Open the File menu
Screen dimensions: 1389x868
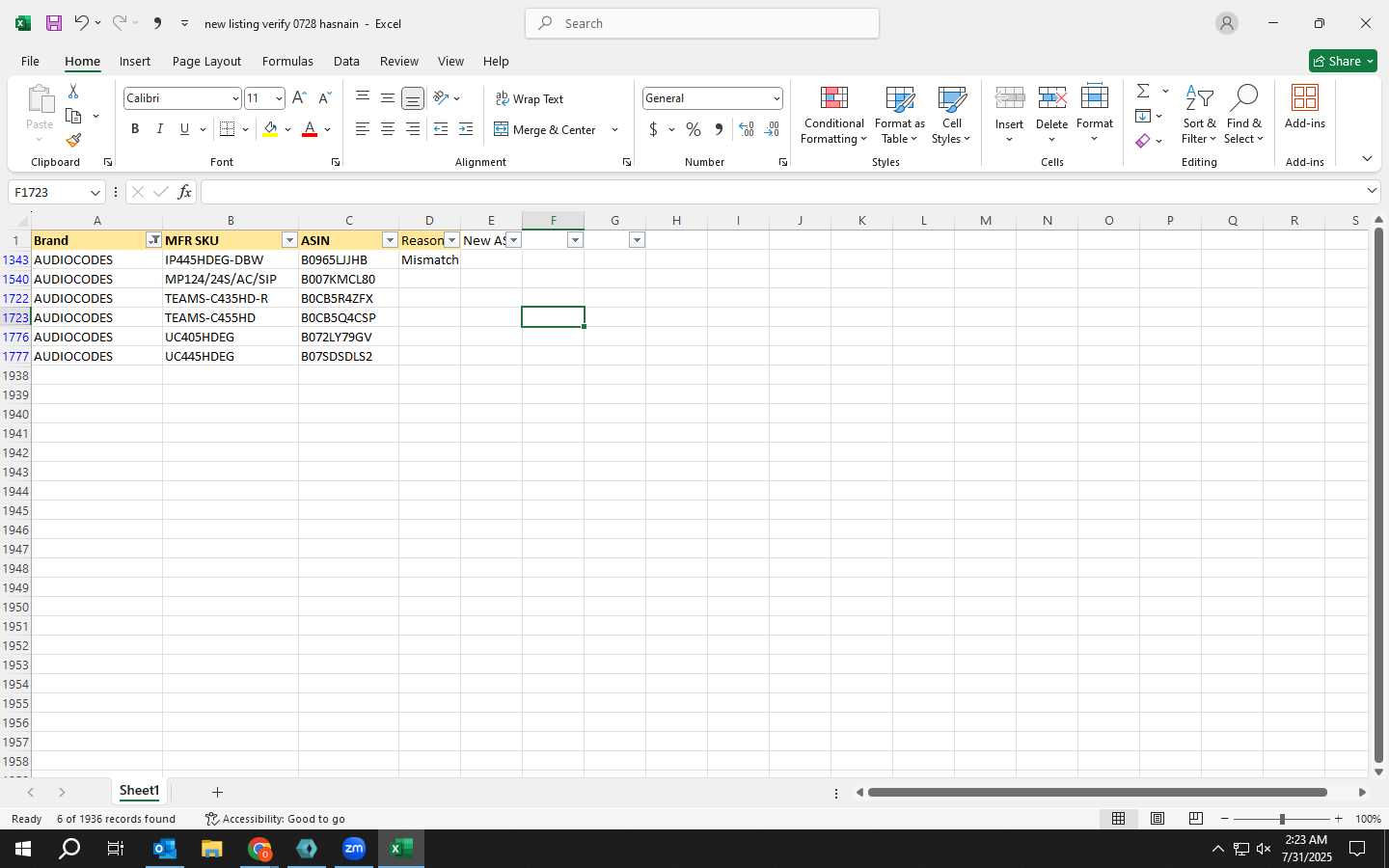pos(30,61)
